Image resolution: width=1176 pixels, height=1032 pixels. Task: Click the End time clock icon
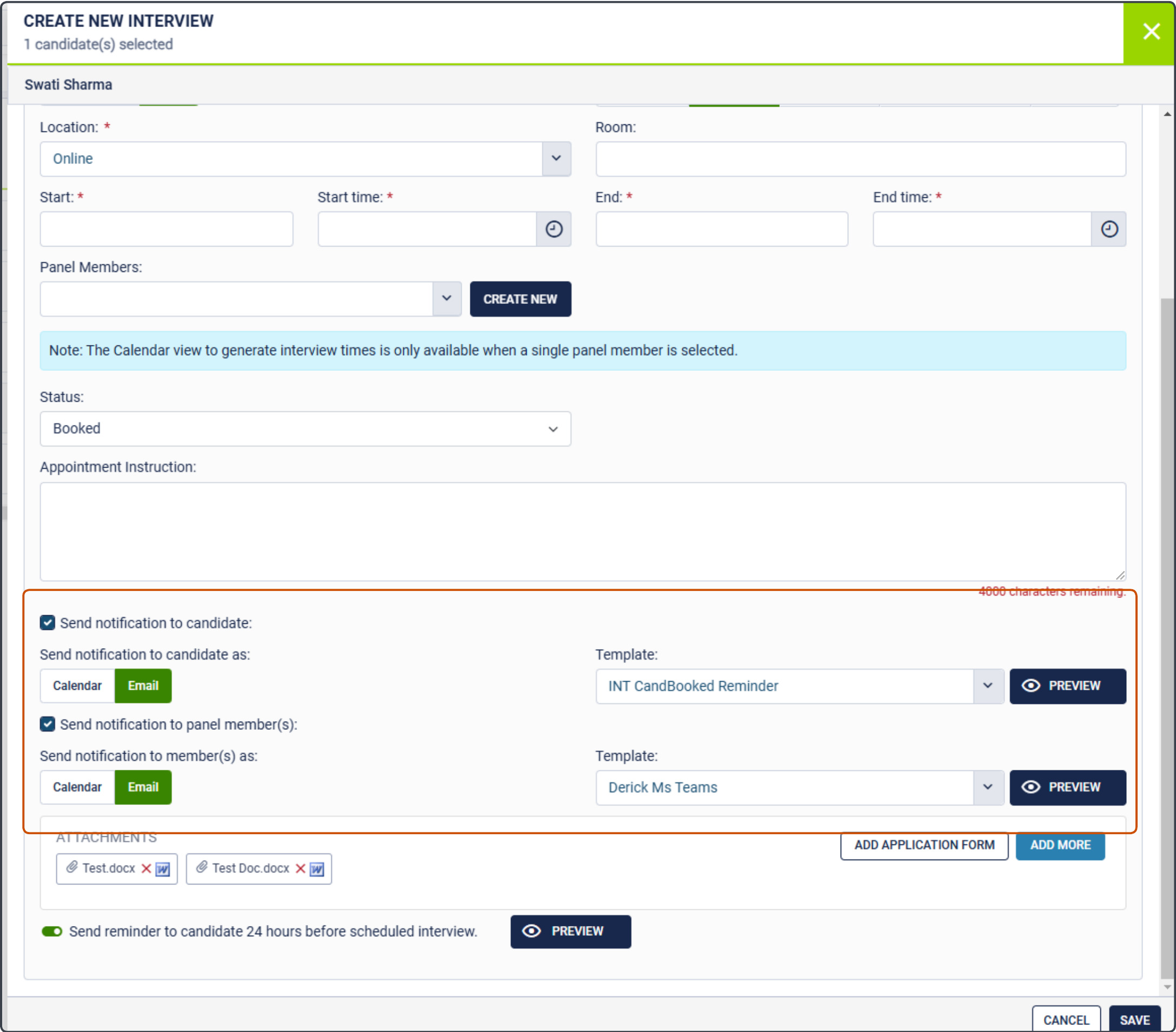[x=1109, y=229]
